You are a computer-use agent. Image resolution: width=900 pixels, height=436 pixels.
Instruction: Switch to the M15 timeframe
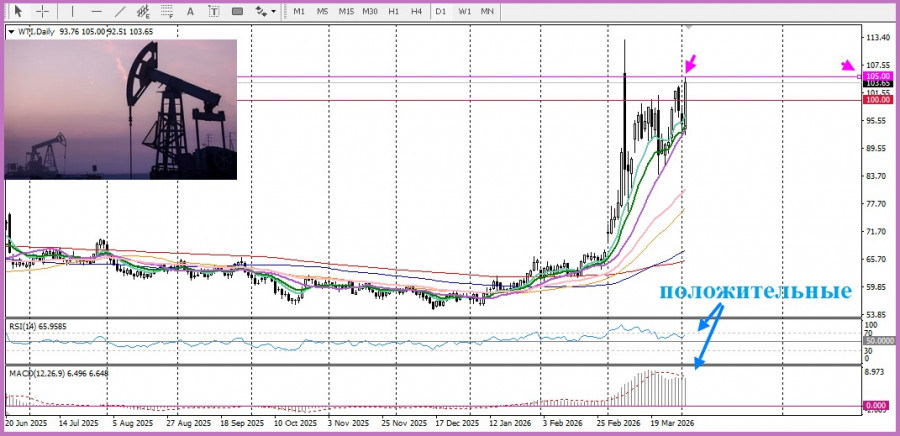[x=346, y=11]
